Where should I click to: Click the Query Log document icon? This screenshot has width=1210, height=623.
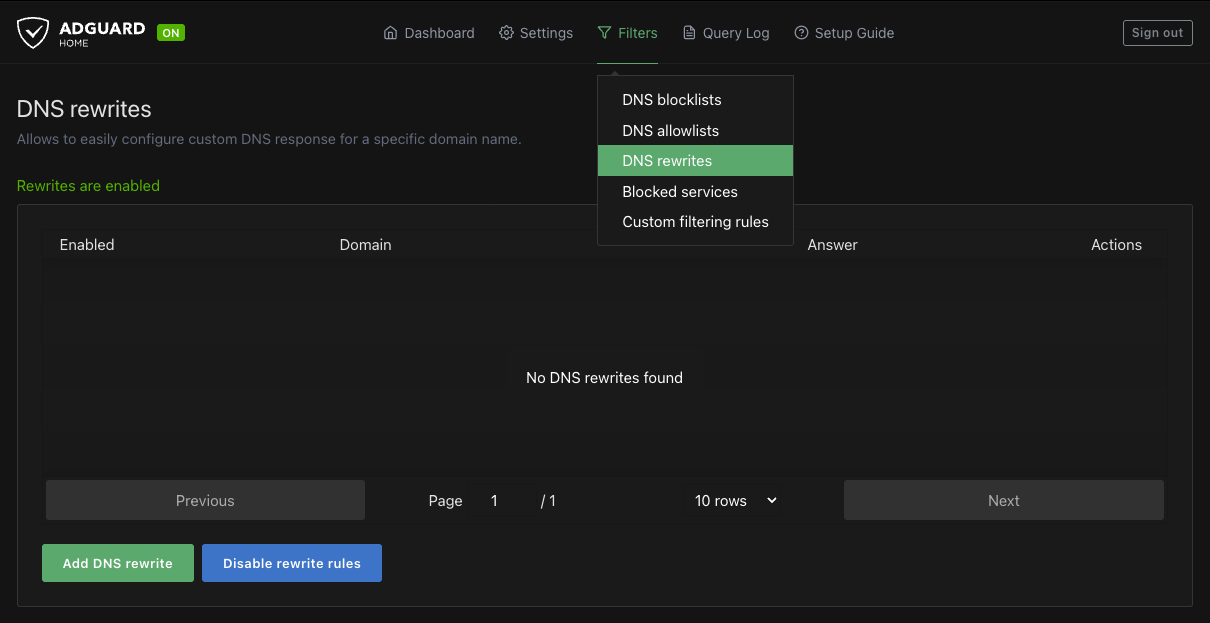[x=689, y=33]
